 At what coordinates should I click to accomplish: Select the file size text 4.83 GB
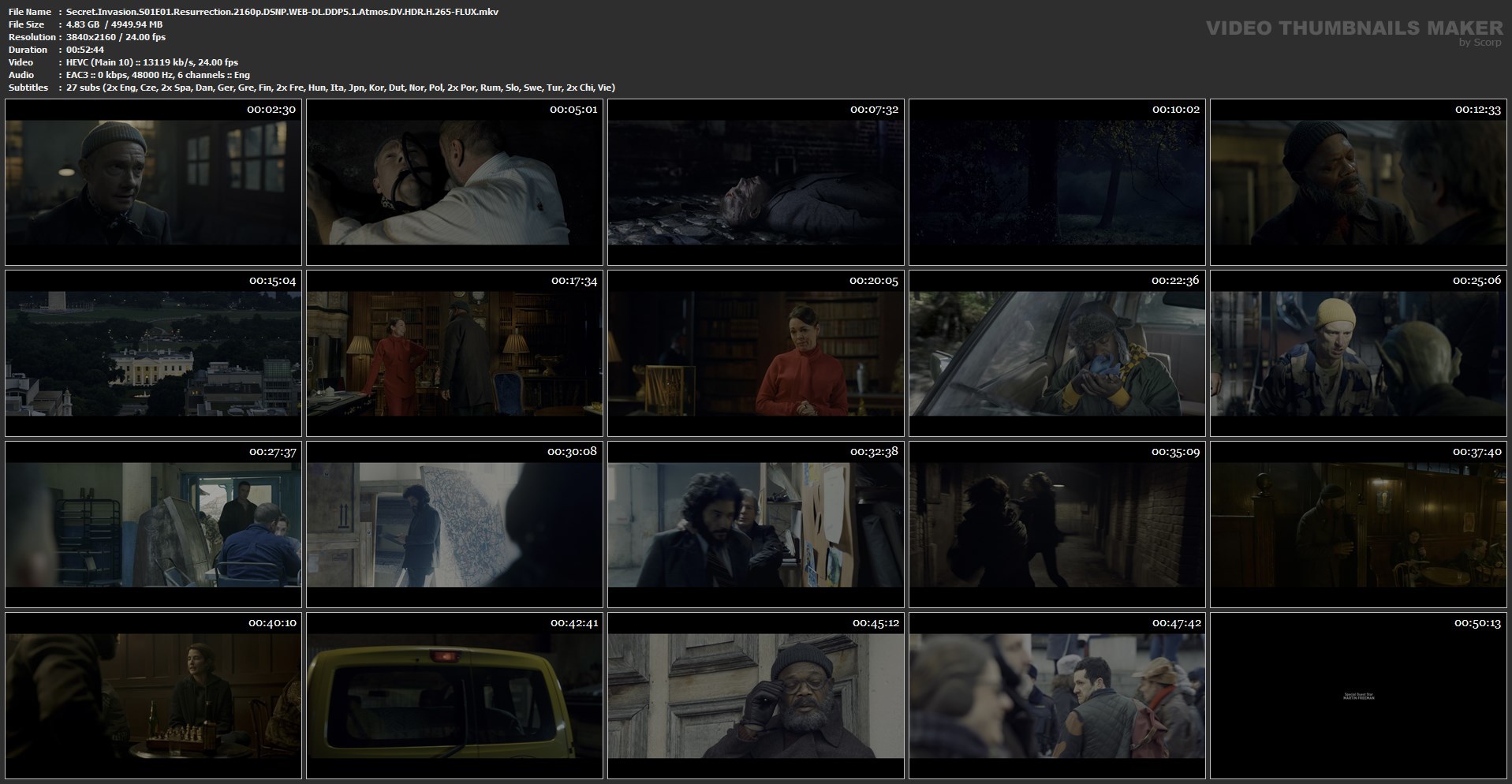114,24
